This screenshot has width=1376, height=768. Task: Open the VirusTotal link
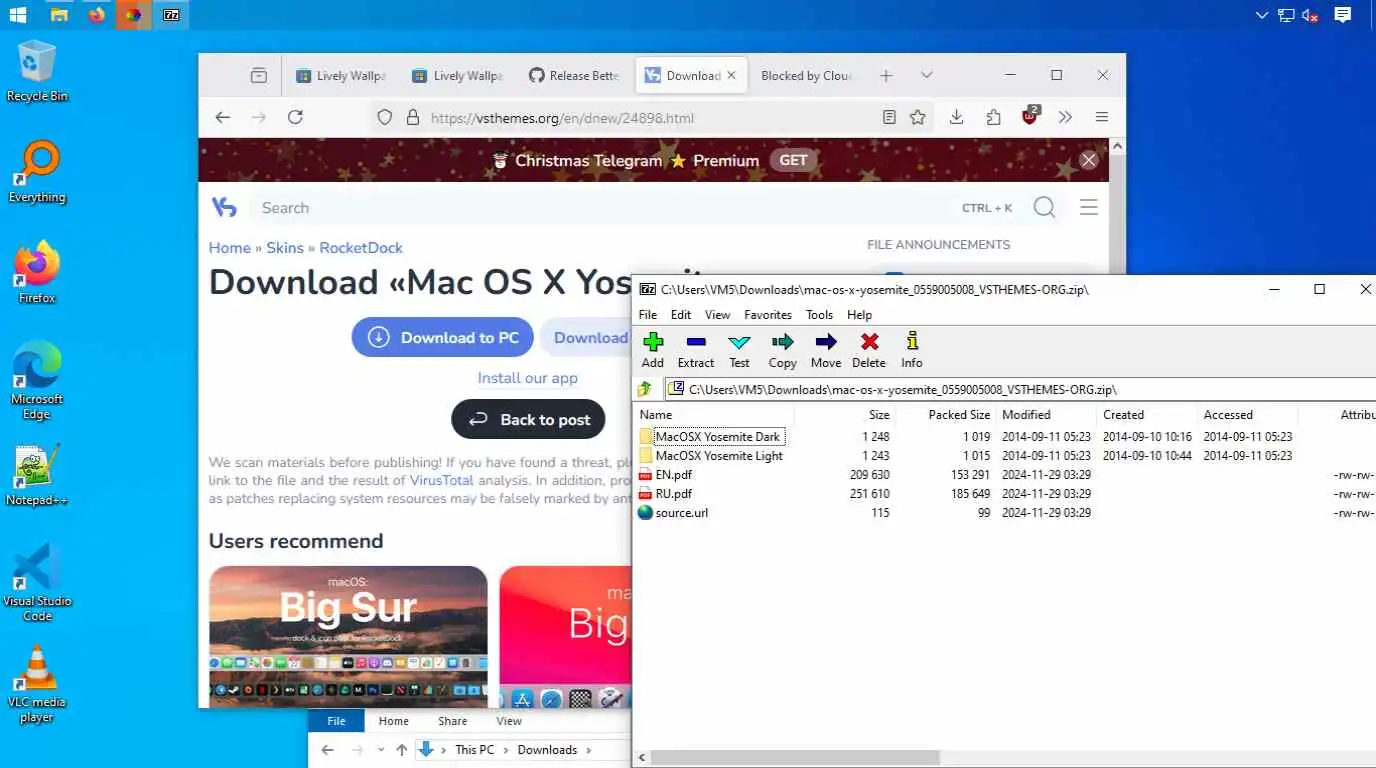(x=442, y=480)
